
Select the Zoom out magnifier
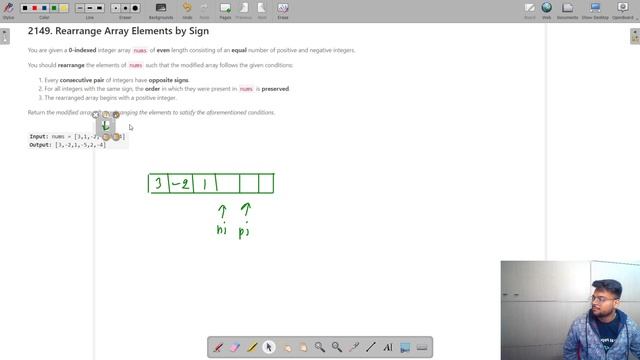337,347
